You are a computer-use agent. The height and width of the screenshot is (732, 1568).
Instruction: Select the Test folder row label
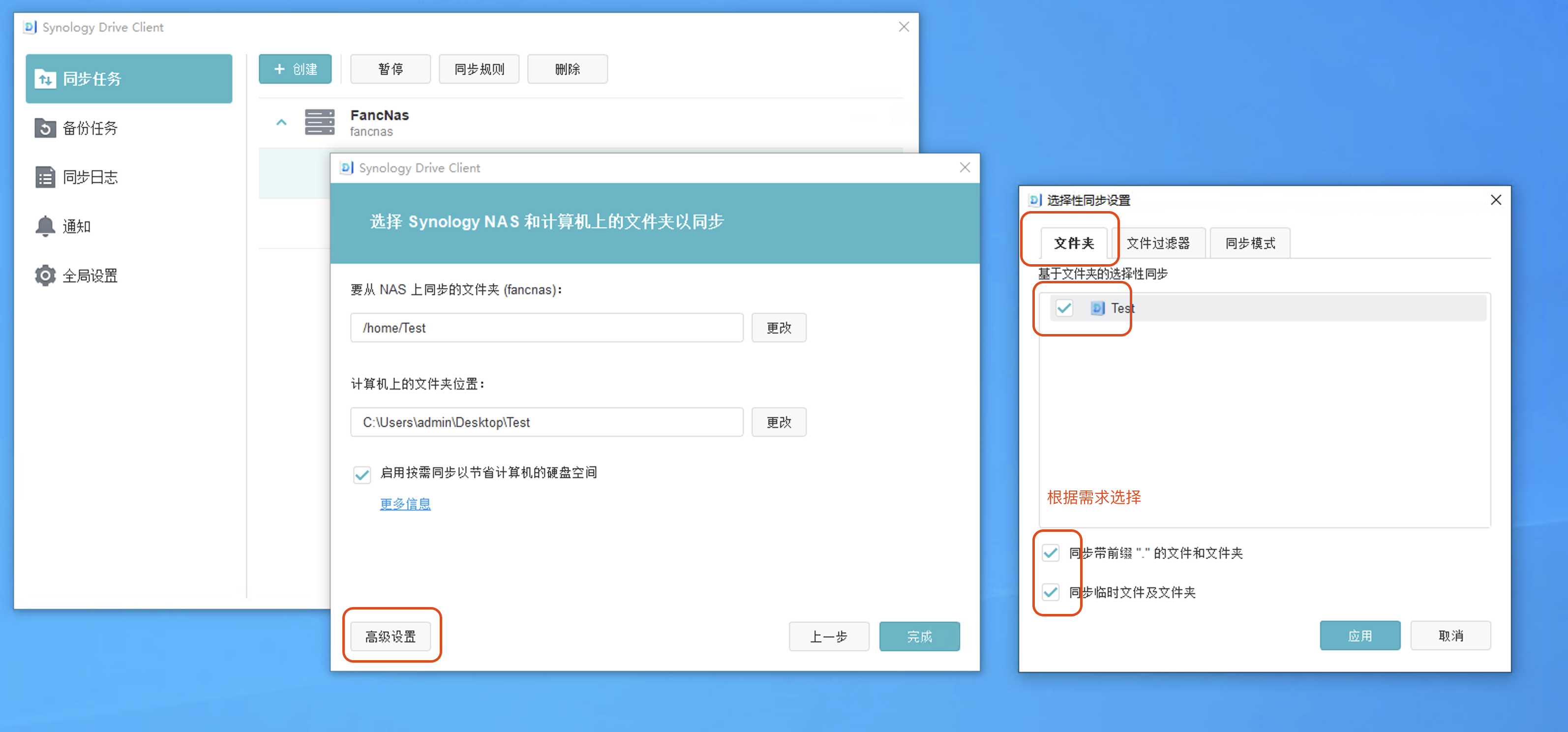tap(1122, 308)
